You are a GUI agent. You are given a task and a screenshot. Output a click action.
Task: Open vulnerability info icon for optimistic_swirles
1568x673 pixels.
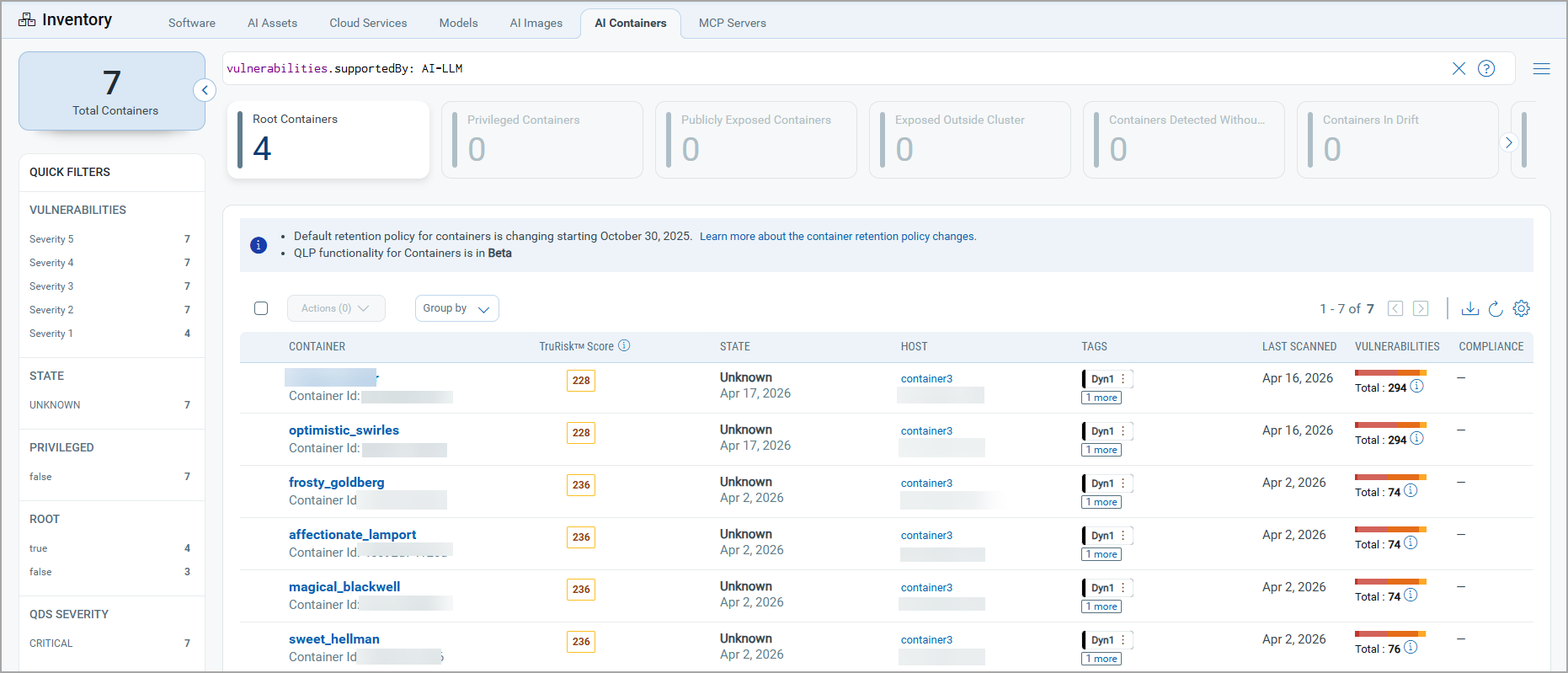tap(1417, 438)
